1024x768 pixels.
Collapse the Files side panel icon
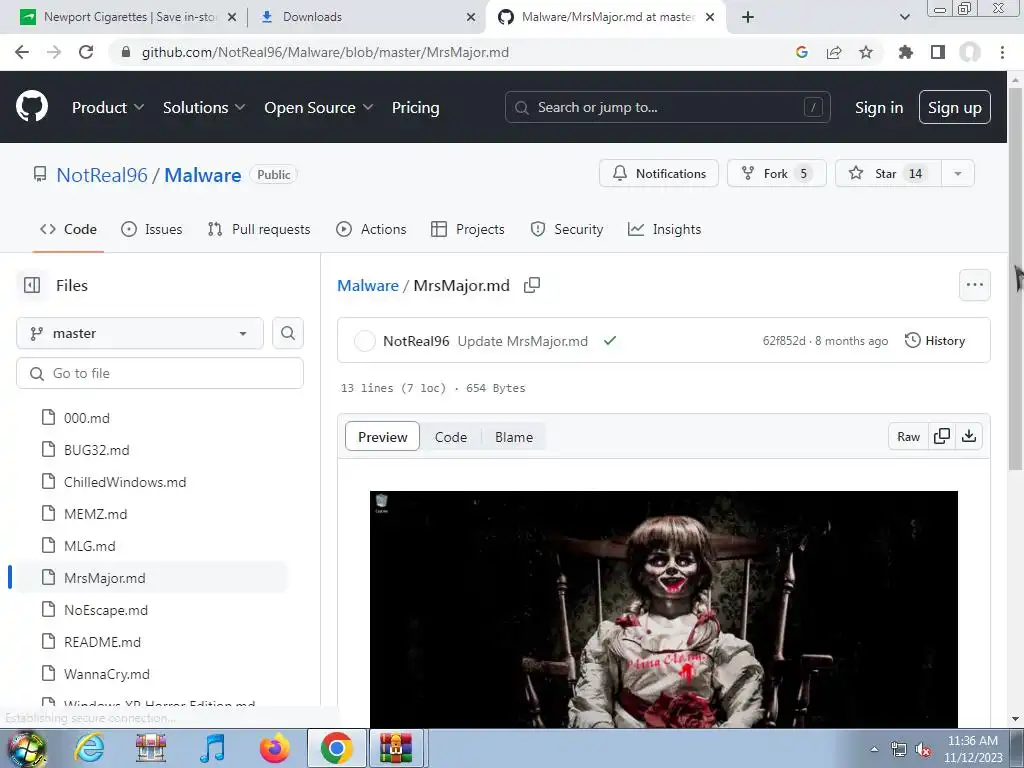32,285
